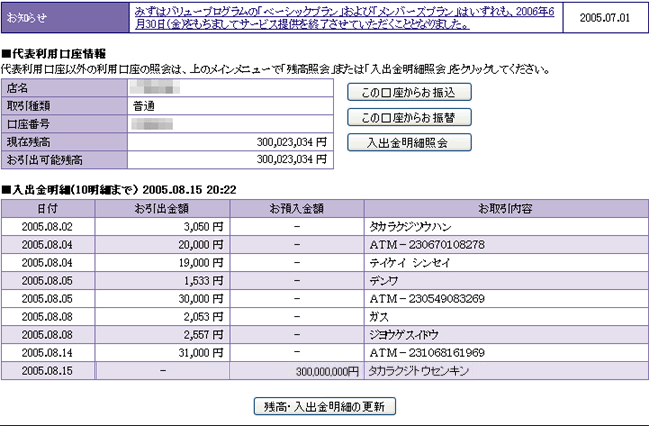The image size is (649, 426).
Task: Click the 日付 column header
Action: 47,208
